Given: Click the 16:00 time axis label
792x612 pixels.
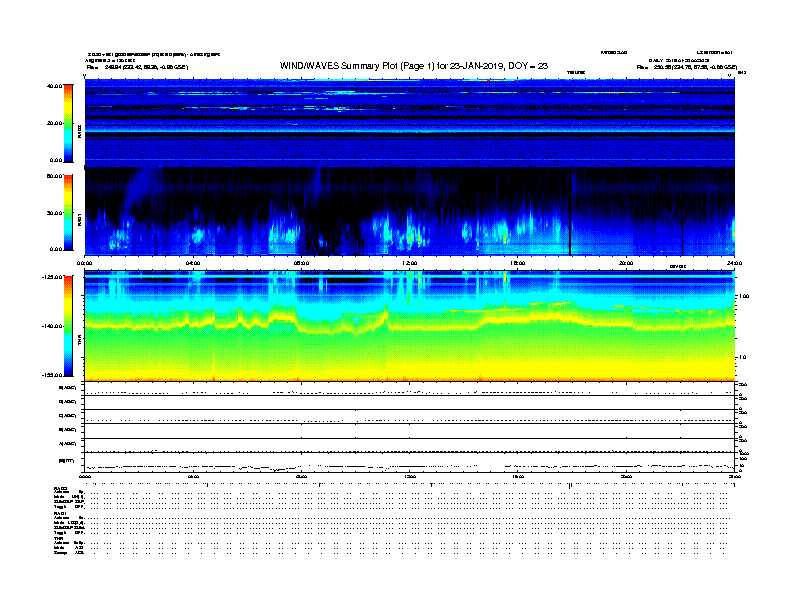Looking at the screenshot, I should point(517,263).
